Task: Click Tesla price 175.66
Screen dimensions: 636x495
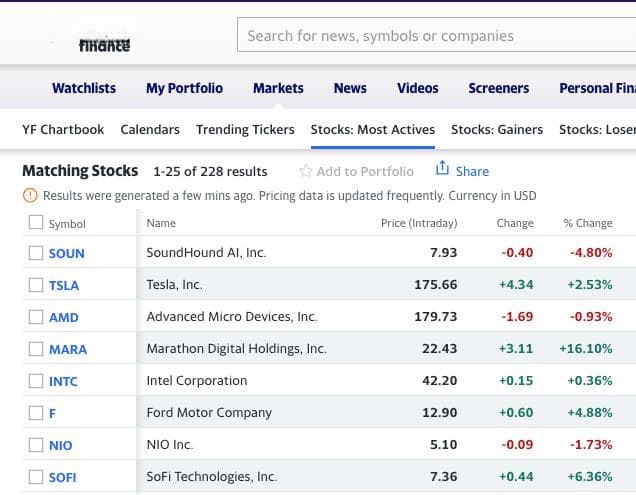Action: click(x=436, y=284)
